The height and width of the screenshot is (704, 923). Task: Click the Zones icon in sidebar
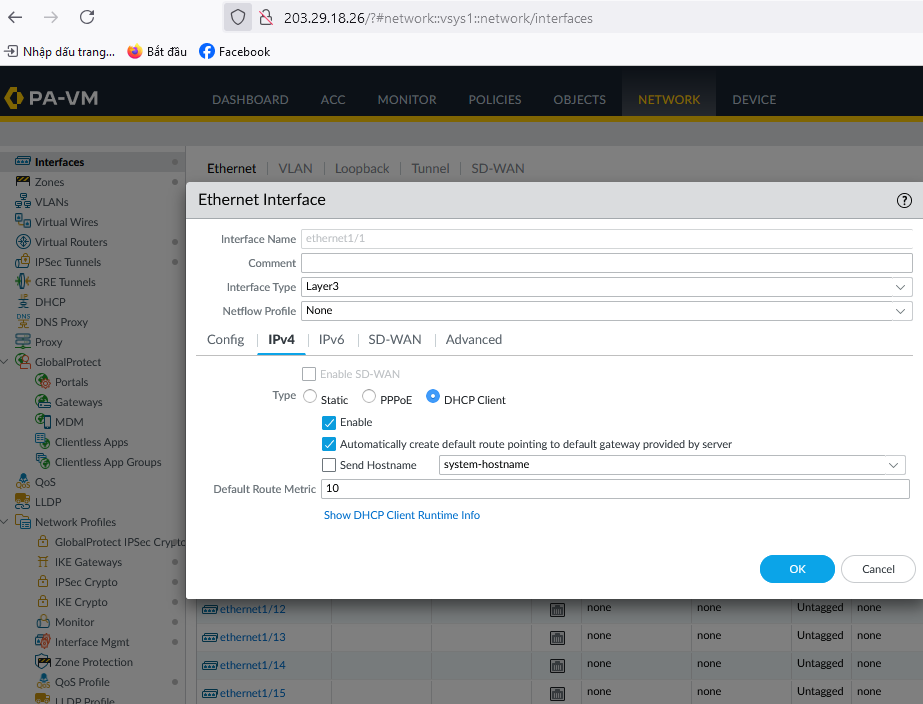coord(23,182)
